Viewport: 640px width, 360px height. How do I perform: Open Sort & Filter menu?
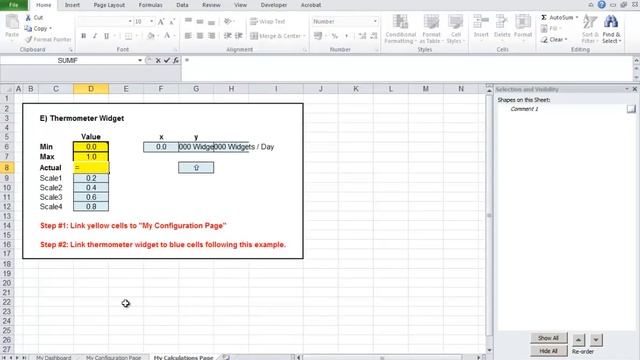click(x=590, y=29)
